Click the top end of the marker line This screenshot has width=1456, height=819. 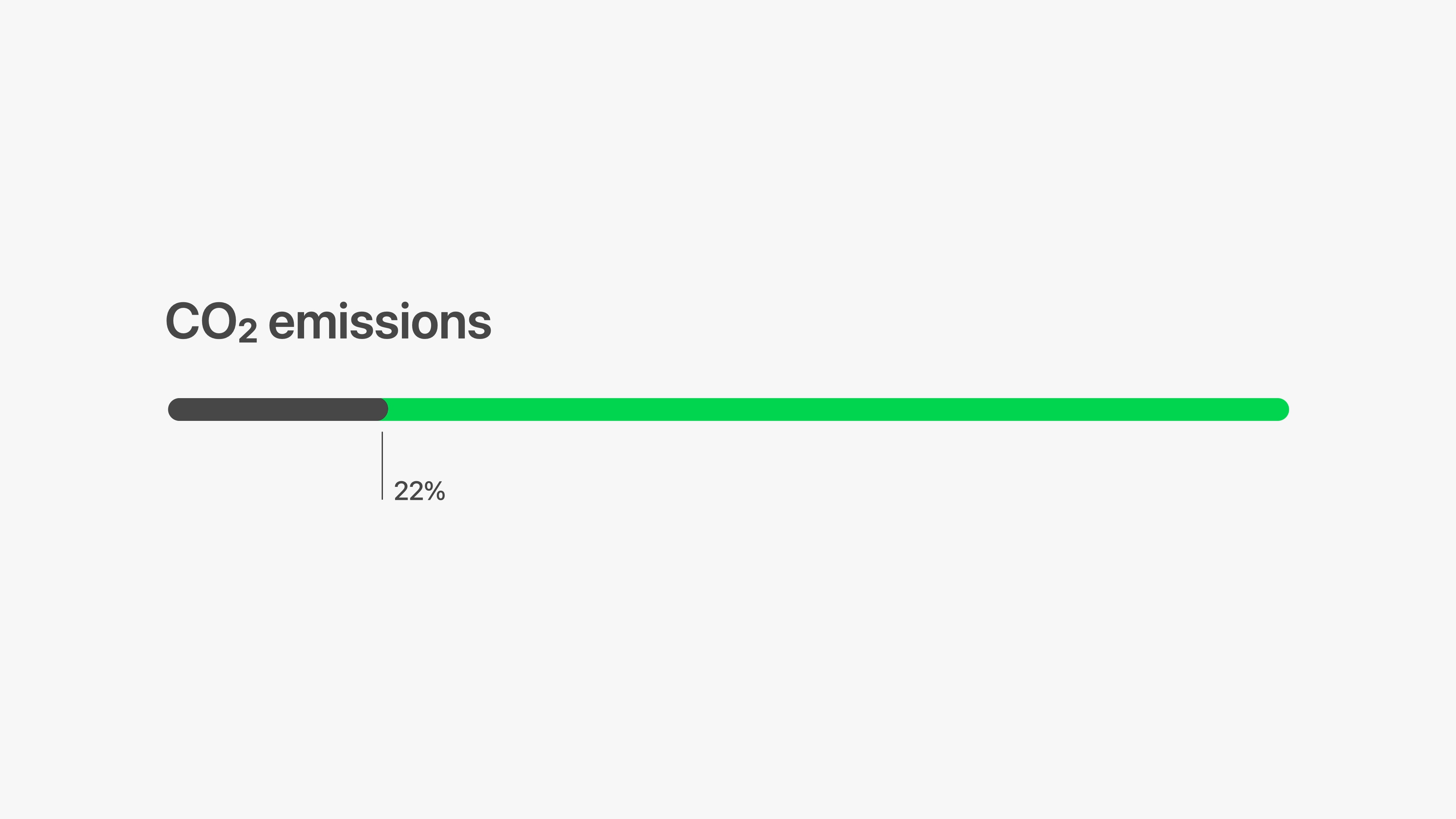[x=382, y=433]
